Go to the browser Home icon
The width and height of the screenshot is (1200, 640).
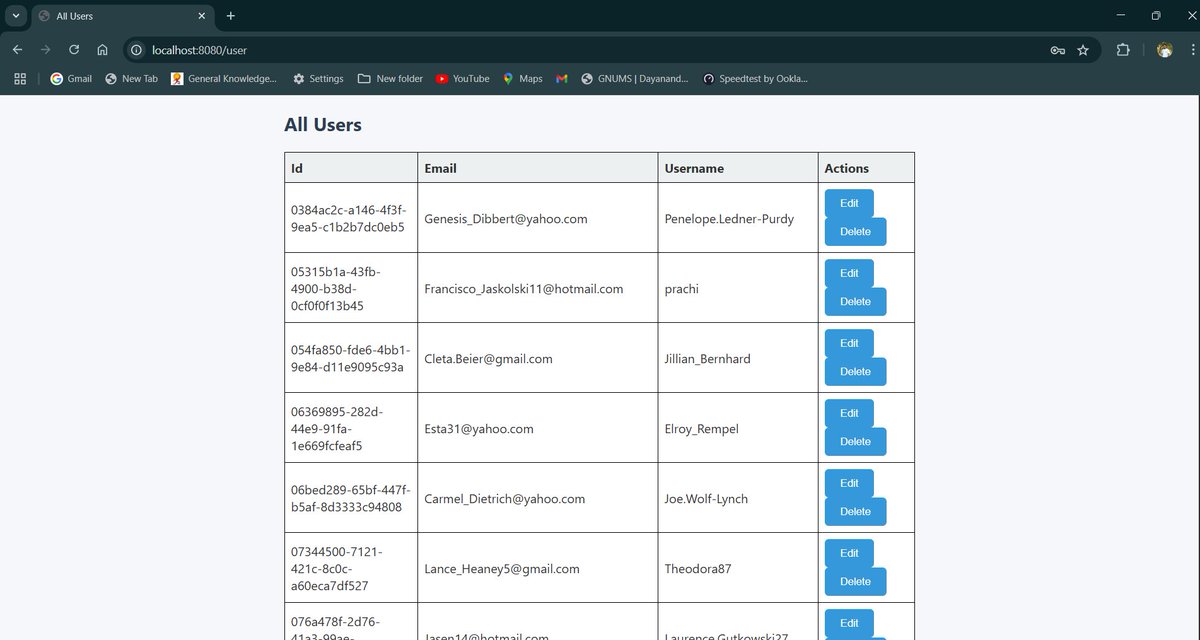[102, 50]
